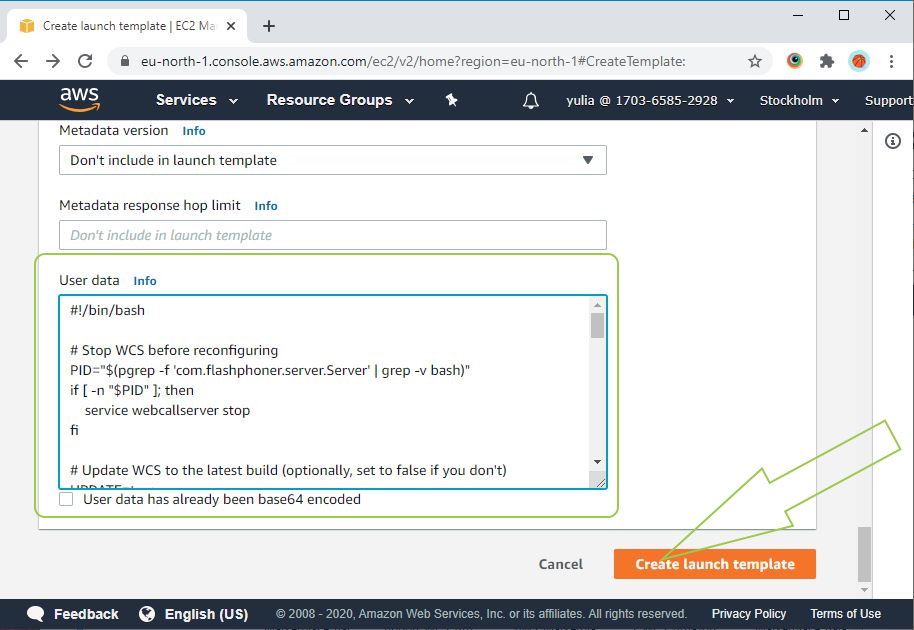Click the page vertical scrollbar thumb
914x630 pixels.
(x=864, y=554)
